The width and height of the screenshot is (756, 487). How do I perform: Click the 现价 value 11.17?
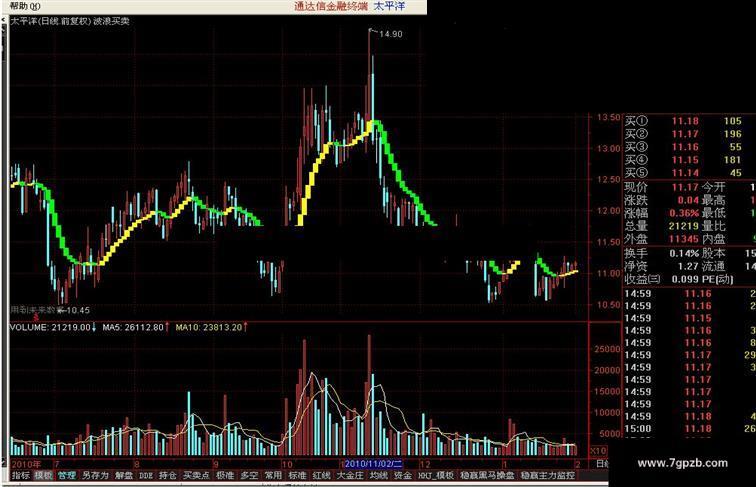point(685,187)
